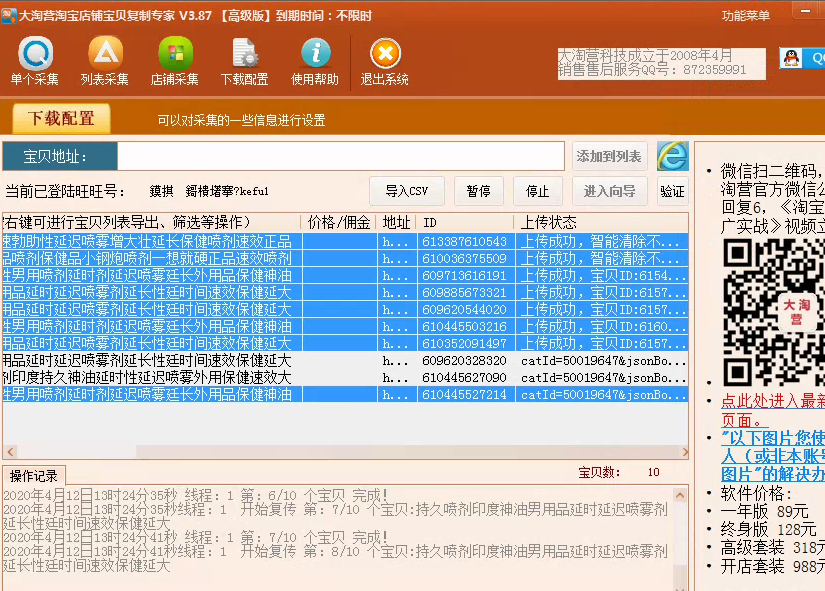Image resolution: width=825 pixels, height=591 pixels.
Task: Select row with ID 609620328320
Action: [x=345, y=360]
